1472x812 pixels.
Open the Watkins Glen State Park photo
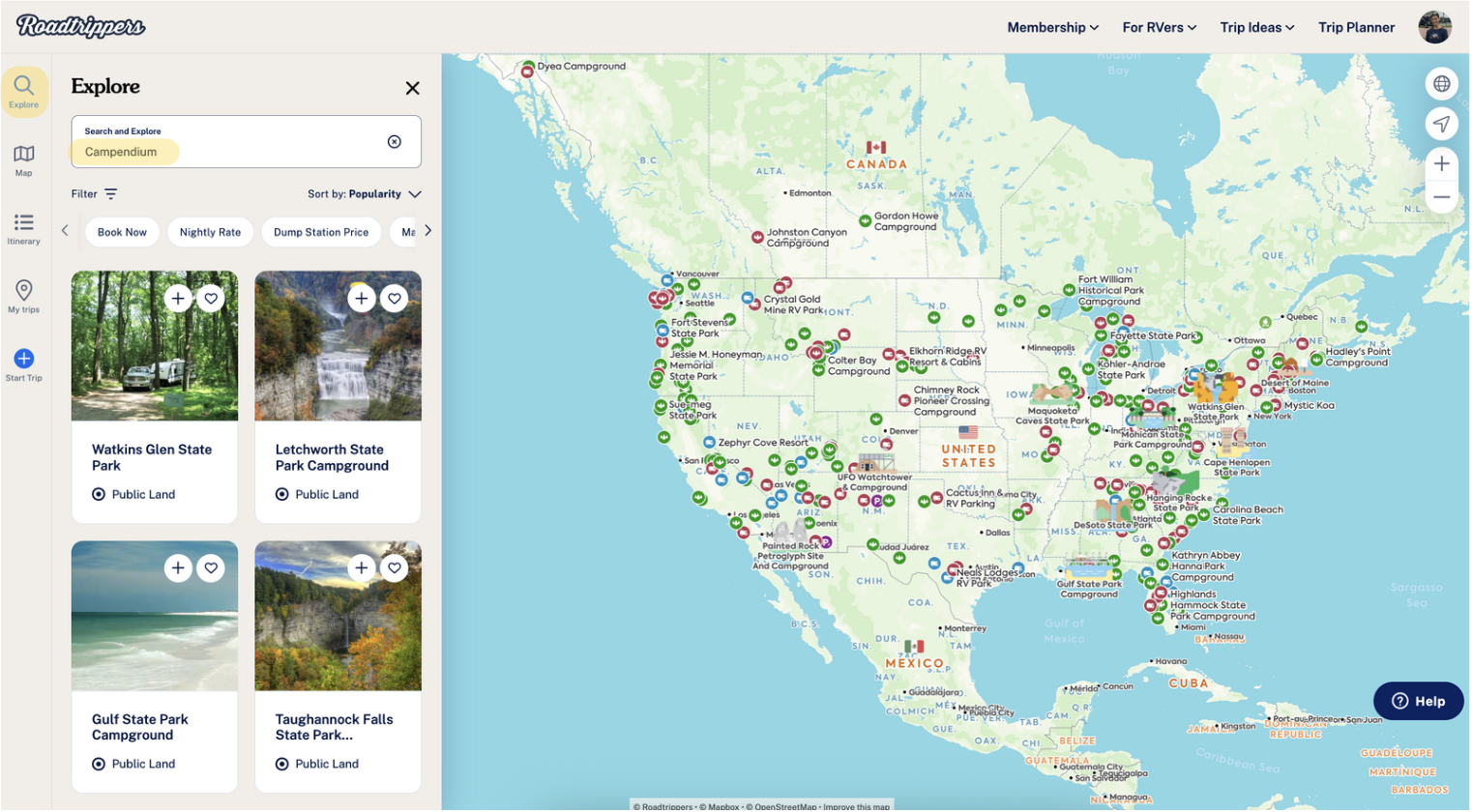coord(155,346)
